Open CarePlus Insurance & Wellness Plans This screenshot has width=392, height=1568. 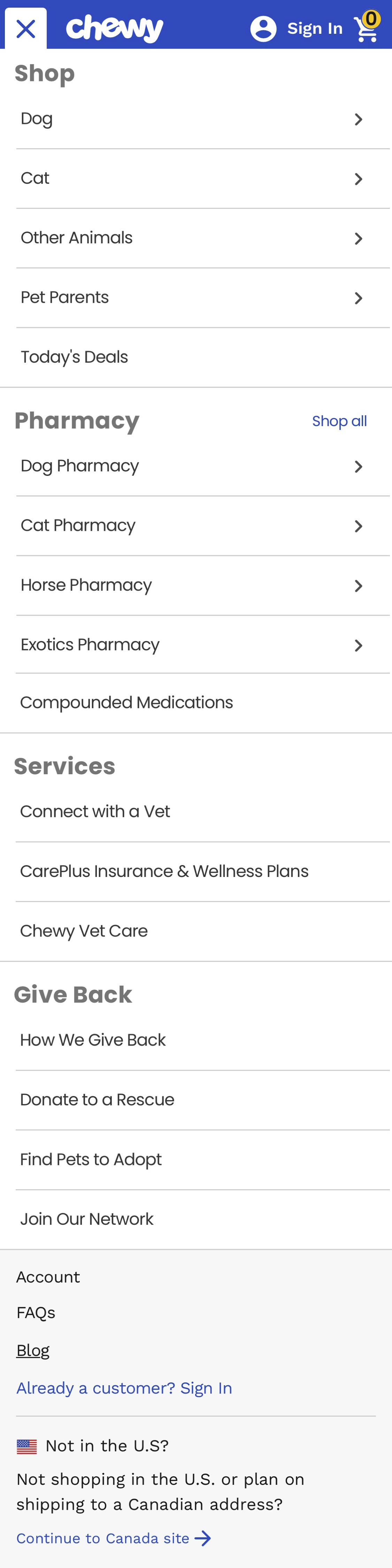pyautogui.click(x=164, y=870)
